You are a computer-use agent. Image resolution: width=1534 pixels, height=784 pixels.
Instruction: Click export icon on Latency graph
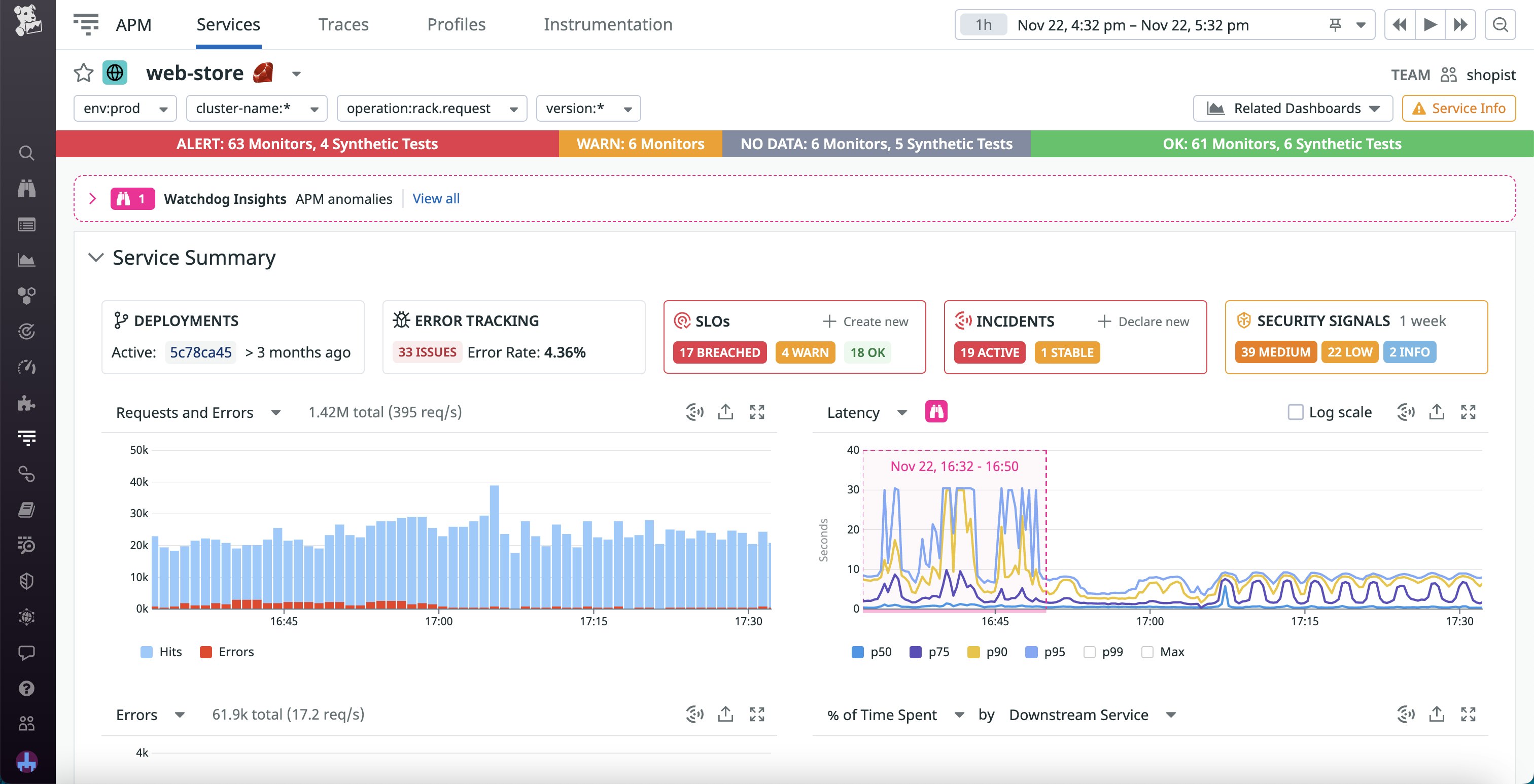(1436, 412)
